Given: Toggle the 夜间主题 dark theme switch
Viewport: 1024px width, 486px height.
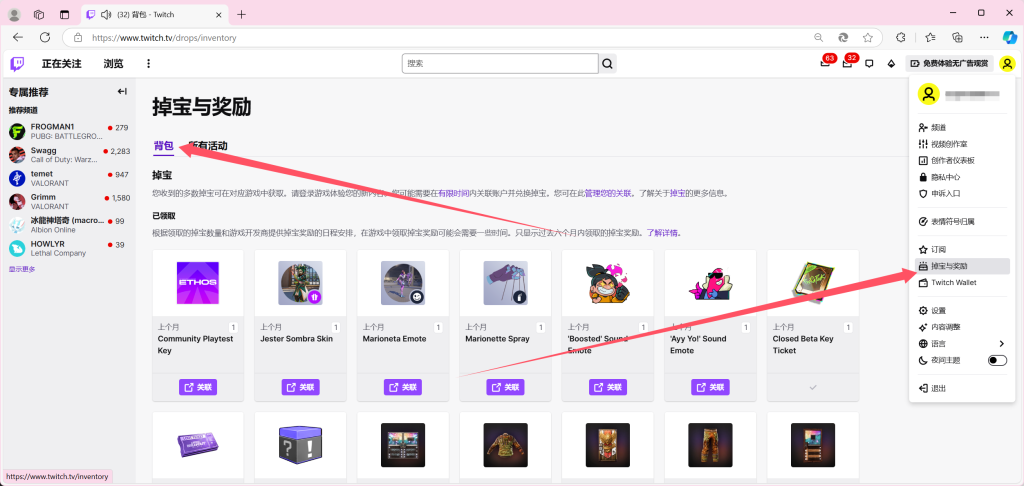Looking at the screenshot, I should (x=997, y=360).
